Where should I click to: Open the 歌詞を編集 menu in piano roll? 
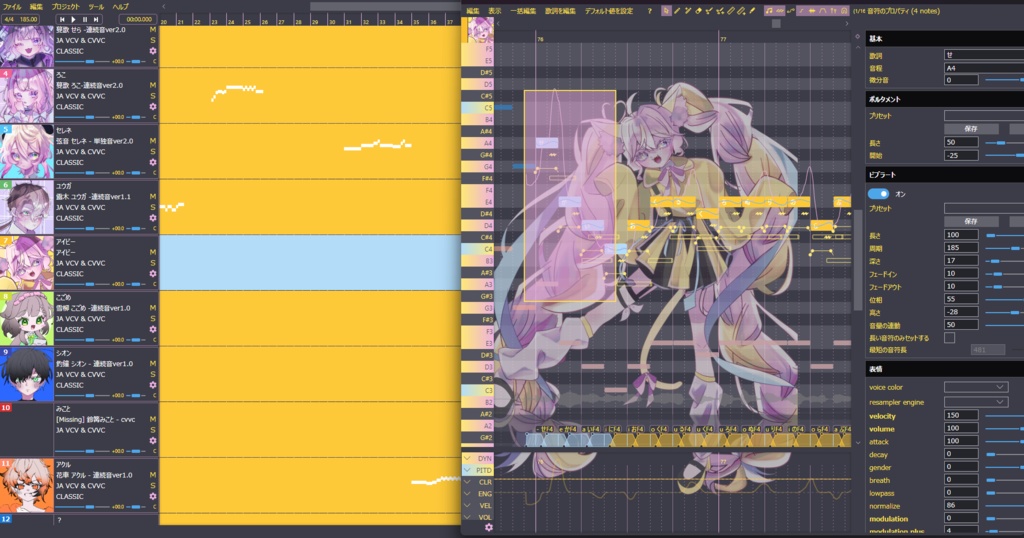(x=560, y=11)
